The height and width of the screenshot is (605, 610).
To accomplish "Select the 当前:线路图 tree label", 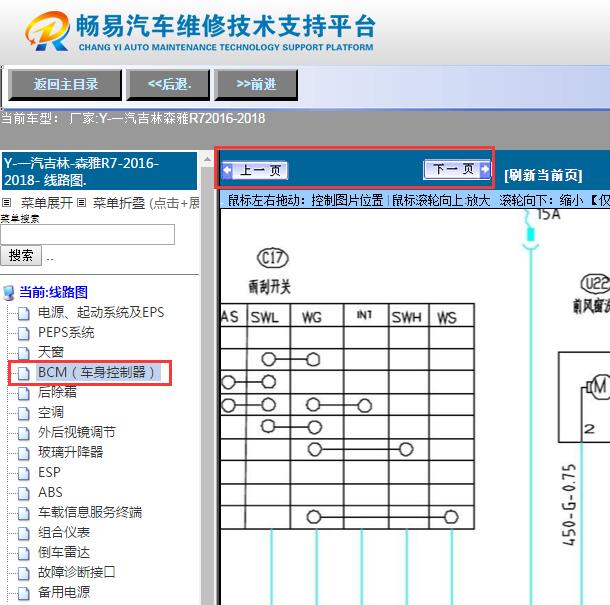I will 53,292.
